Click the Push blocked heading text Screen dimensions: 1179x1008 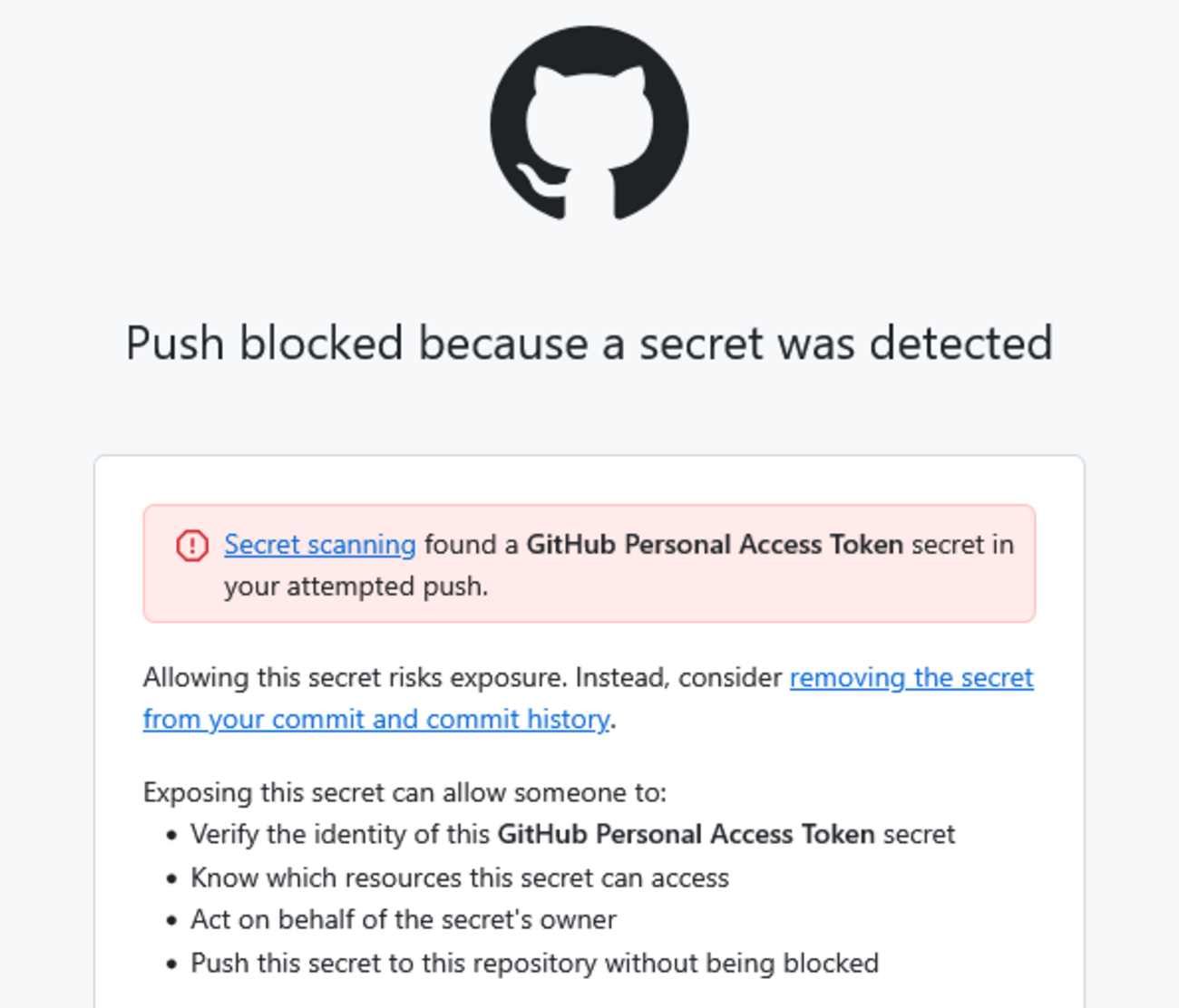[x=589, y=343]
